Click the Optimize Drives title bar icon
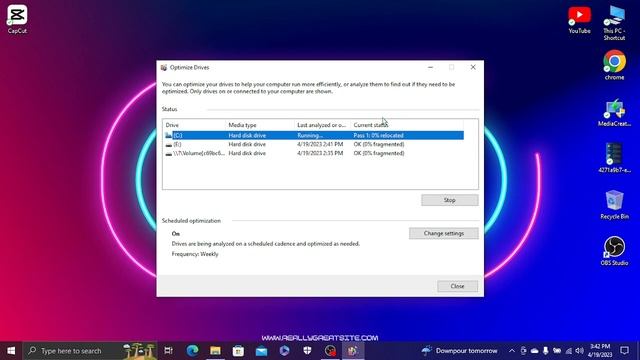Screen dimensions: 640x360 164,68
